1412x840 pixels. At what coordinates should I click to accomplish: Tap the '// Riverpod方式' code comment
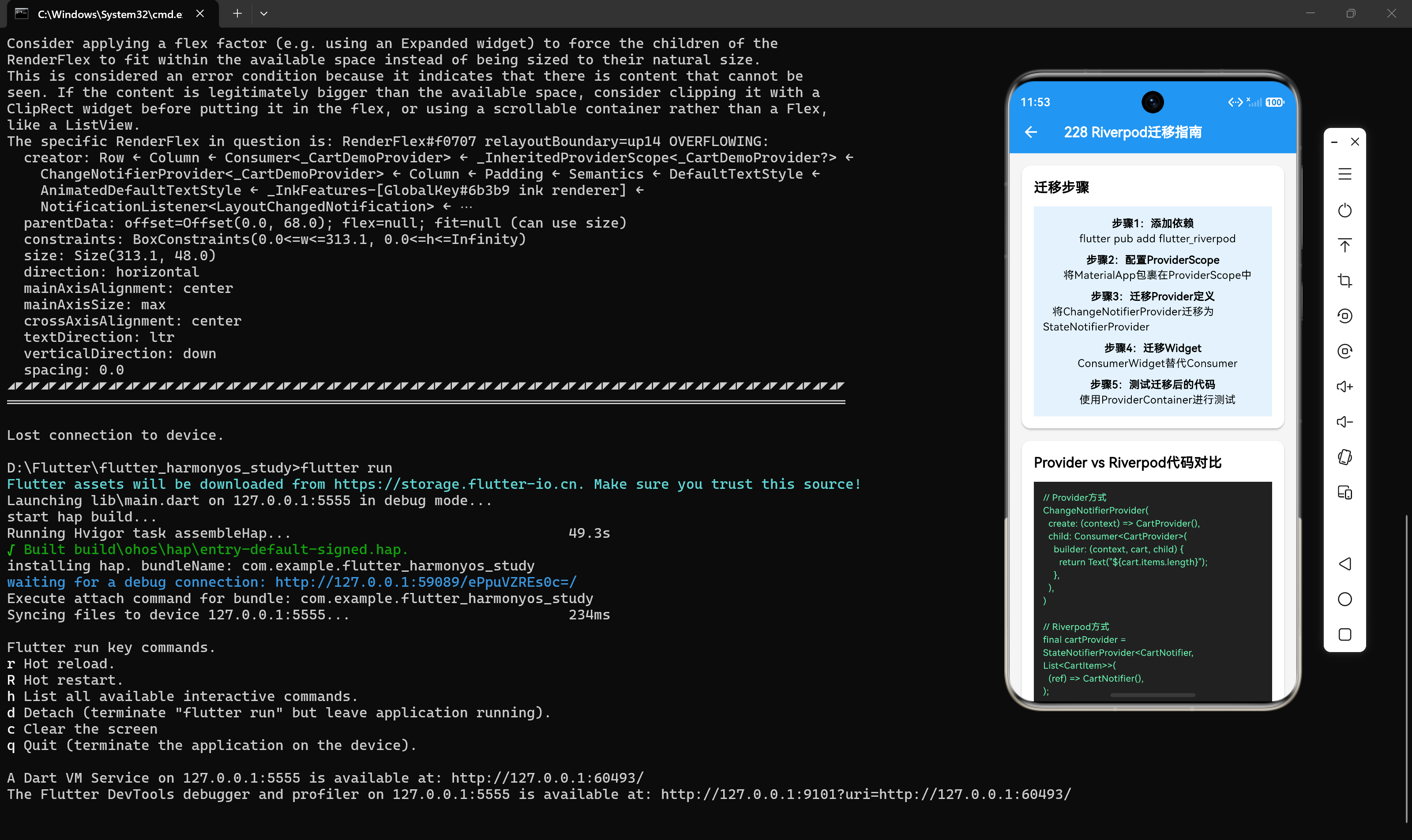[1076, 626]
